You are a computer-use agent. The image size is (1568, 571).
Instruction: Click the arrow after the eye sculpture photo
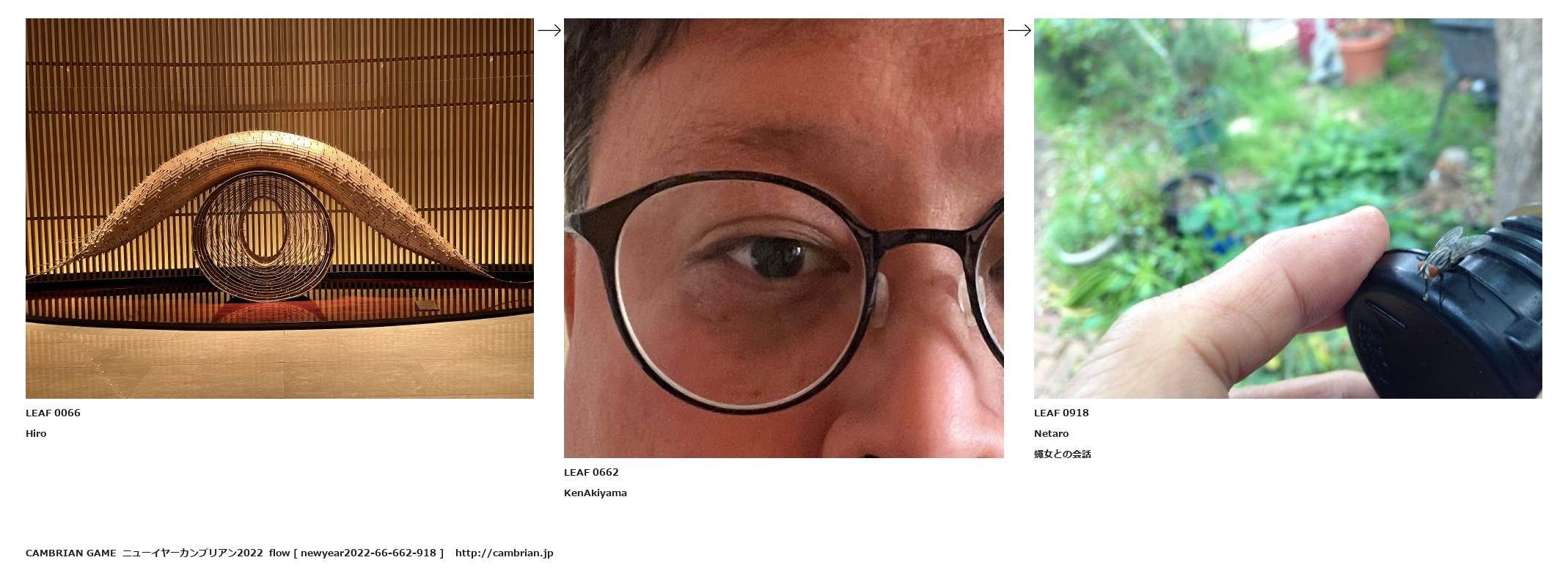click(549, 30)
